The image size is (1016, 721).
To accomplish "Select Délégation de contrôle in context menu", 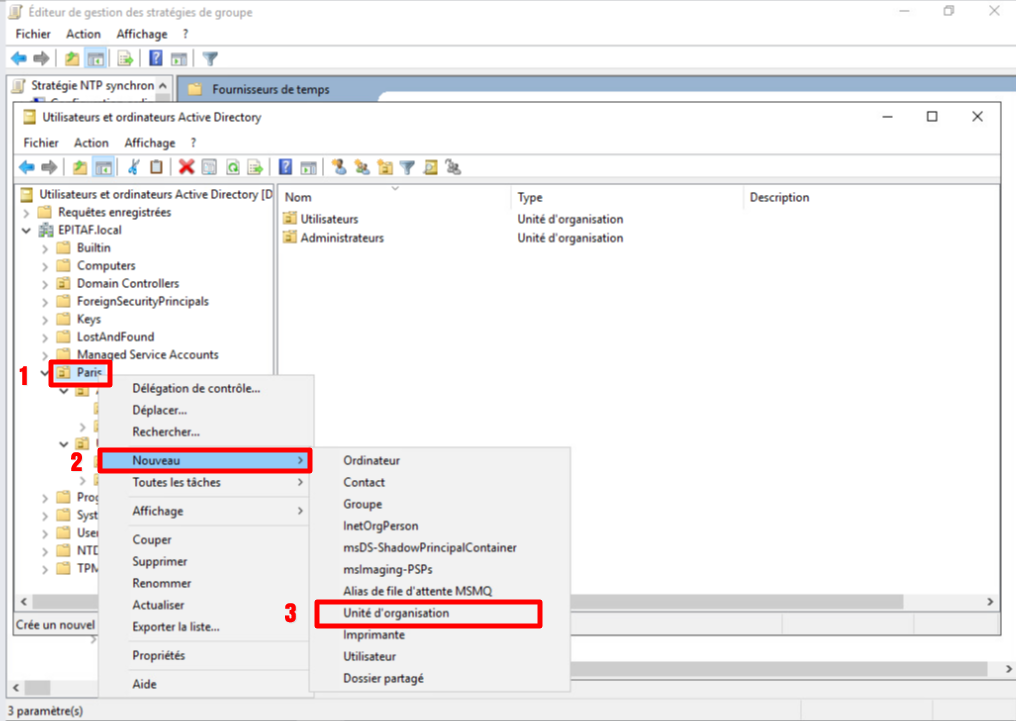I will [196, 388].
